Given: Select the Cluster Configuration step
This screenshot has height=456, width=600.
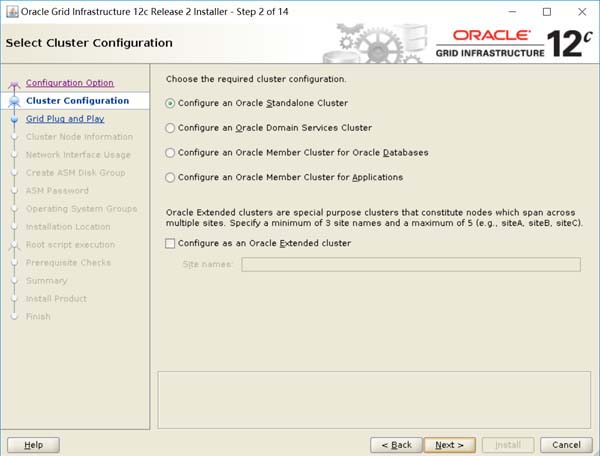Looking at the screenshot, I should point(77,101).
